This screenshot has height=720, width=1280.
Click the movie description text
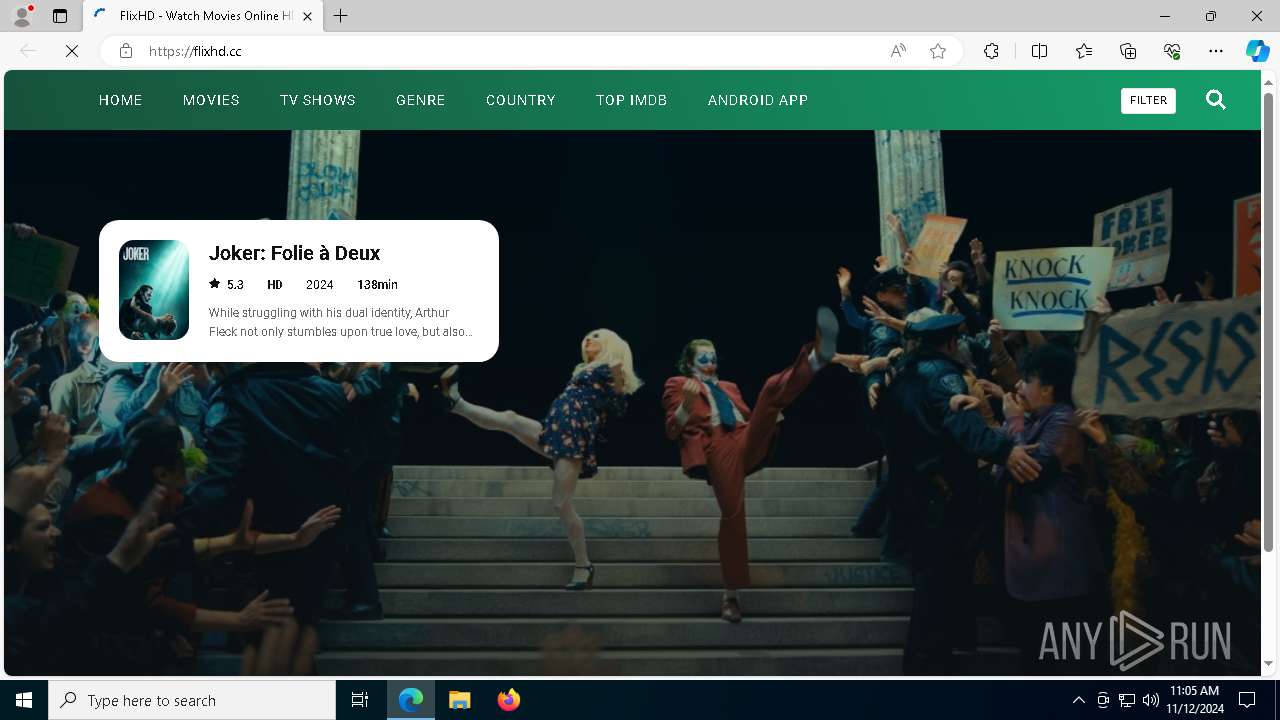[340, 322]
